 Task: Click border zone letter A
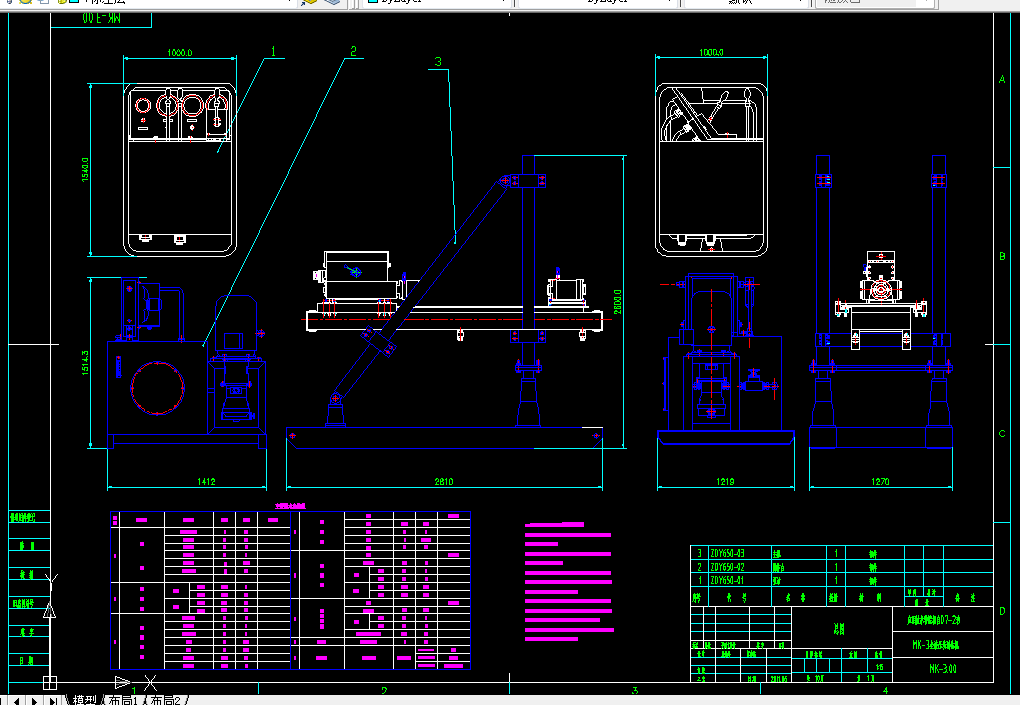[x=1002, y=79]
